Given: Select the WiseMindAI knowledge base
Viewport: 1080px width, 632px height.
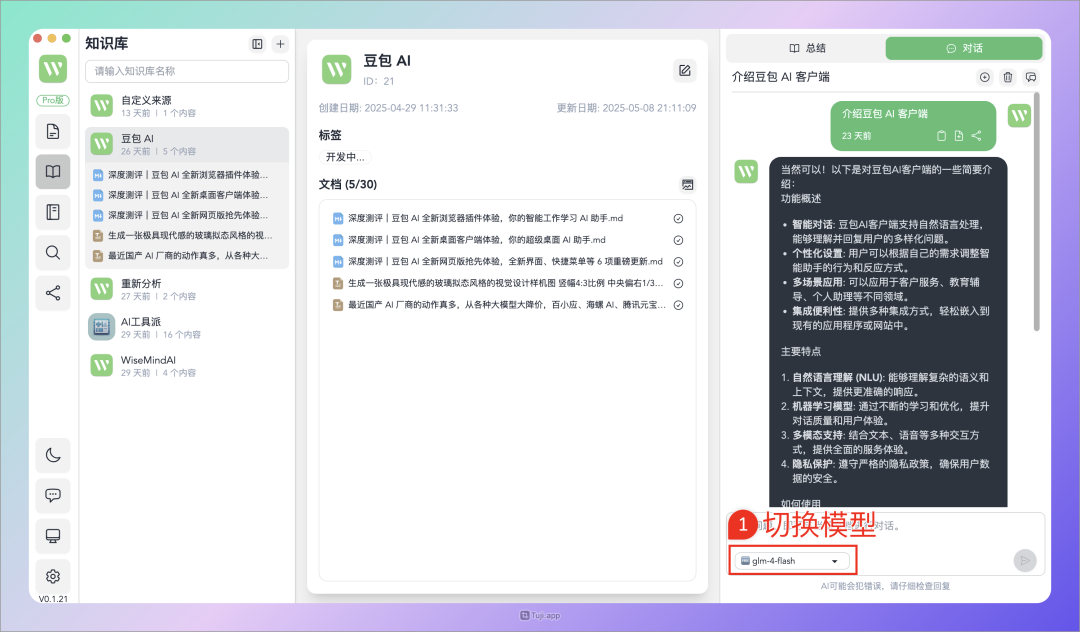Looking at the screenshot, I should click(187, 366).
